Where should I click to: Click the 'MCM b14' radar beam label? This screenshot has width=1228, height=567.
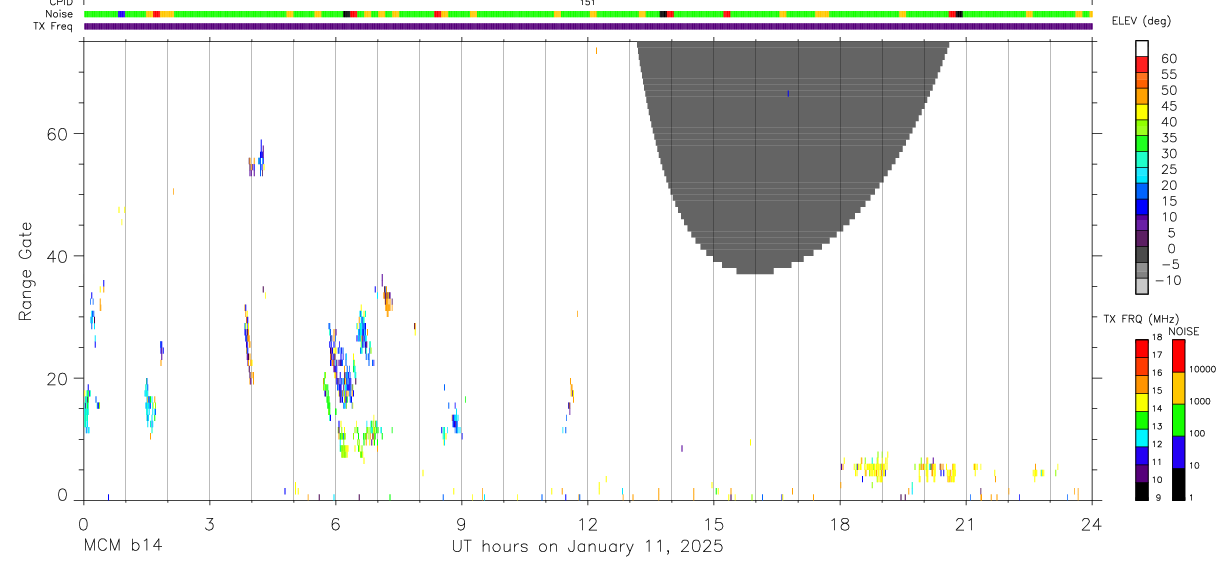[122, 547]
